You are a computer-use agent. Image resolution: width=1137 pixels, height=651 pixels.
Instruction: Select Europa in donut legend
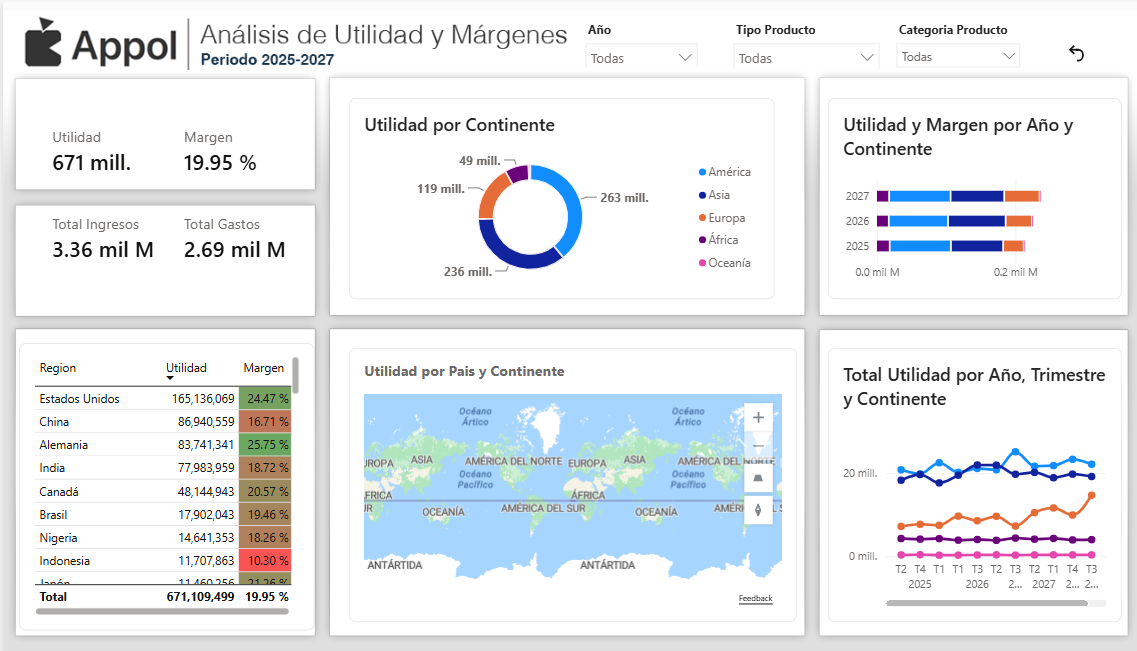point(722,217)
